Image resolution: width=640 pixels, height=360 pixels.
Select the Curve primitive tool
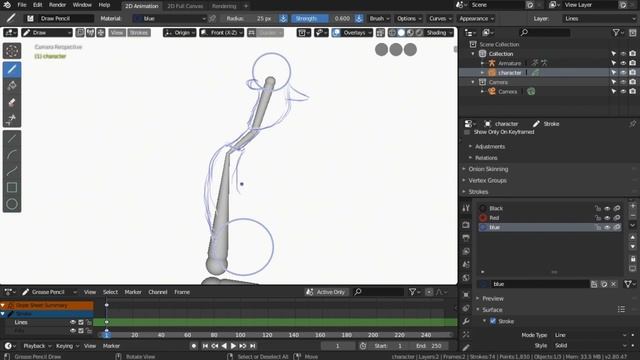pyautogui.click(x=12, y=171)
